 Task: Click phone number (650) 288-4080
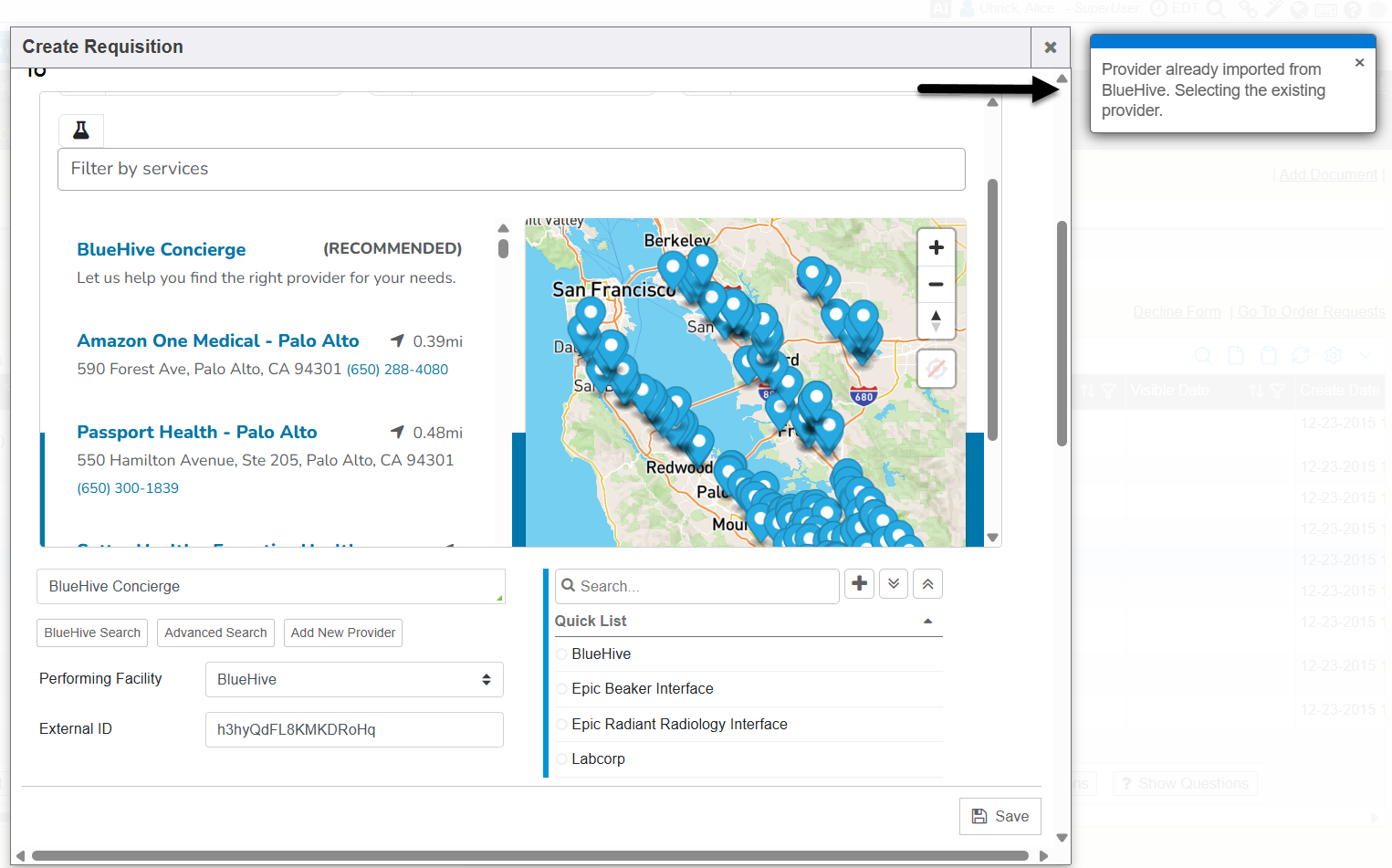397,370
